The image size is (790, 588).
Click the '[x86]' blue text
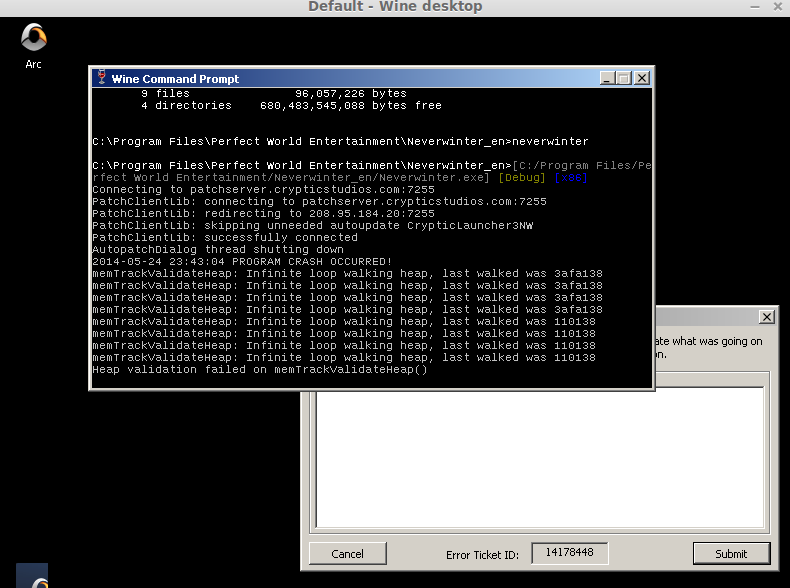(571, 177)
